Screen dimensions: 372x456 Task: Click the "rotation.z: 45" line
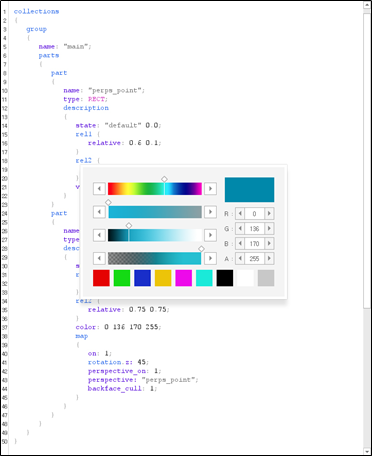(x=118, y=362)
